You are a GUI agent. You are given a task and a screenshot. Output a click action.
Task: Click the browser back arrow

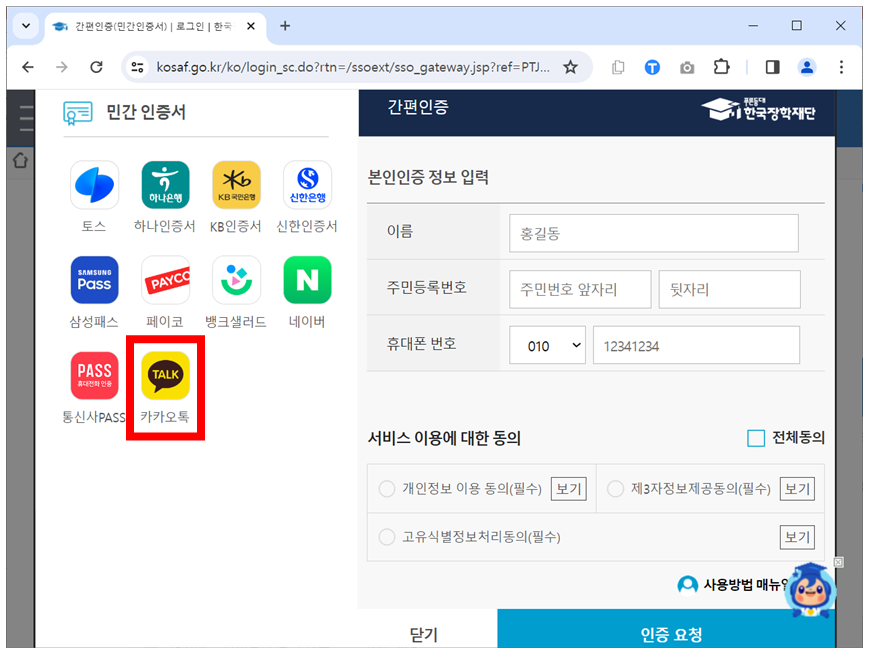(28, 67)
